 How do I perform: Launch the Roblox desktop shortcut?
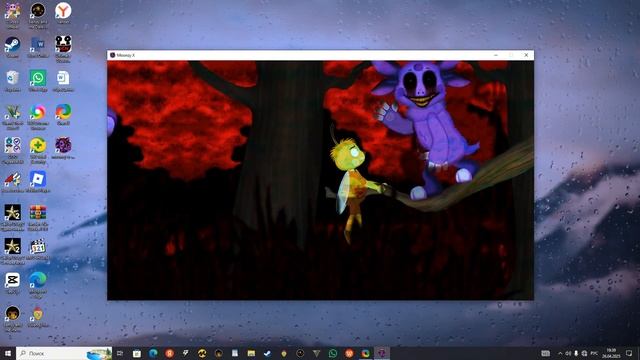click(x=38, y=179)
